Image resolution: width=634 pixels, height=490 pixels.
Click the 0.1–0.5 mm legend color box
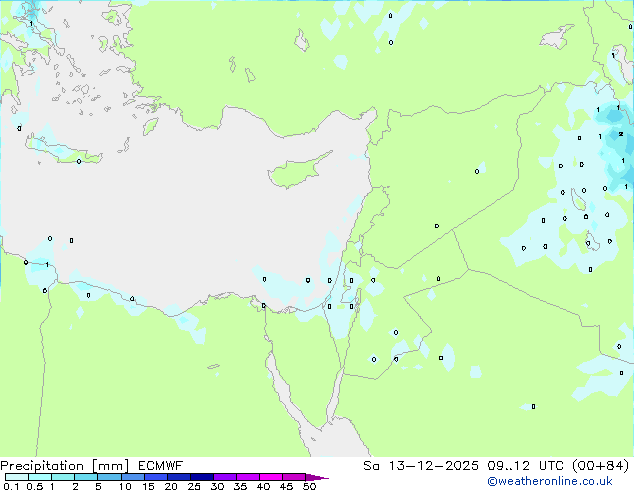[17, 477]
